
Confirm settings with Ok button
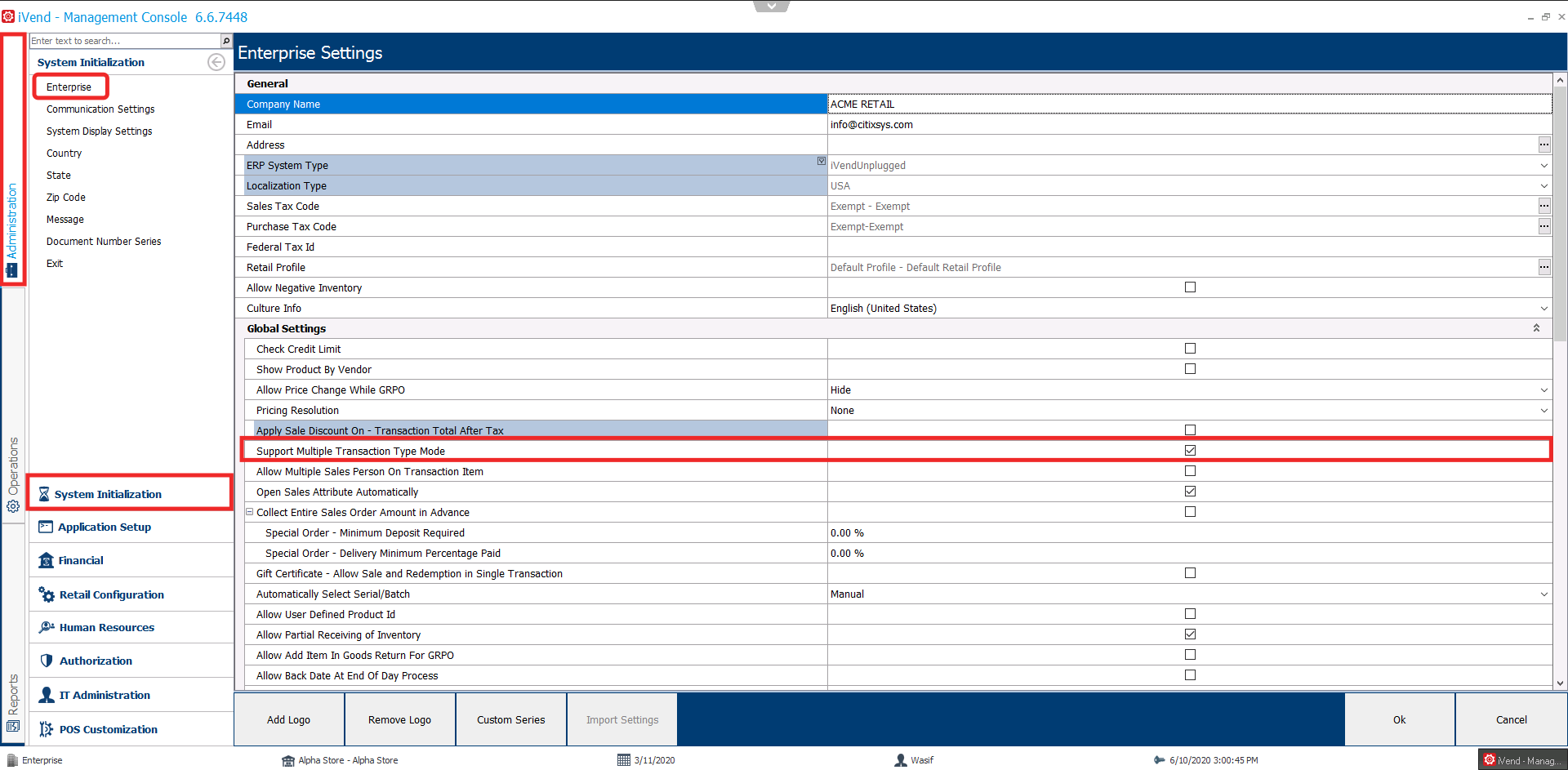point(1400,719)
